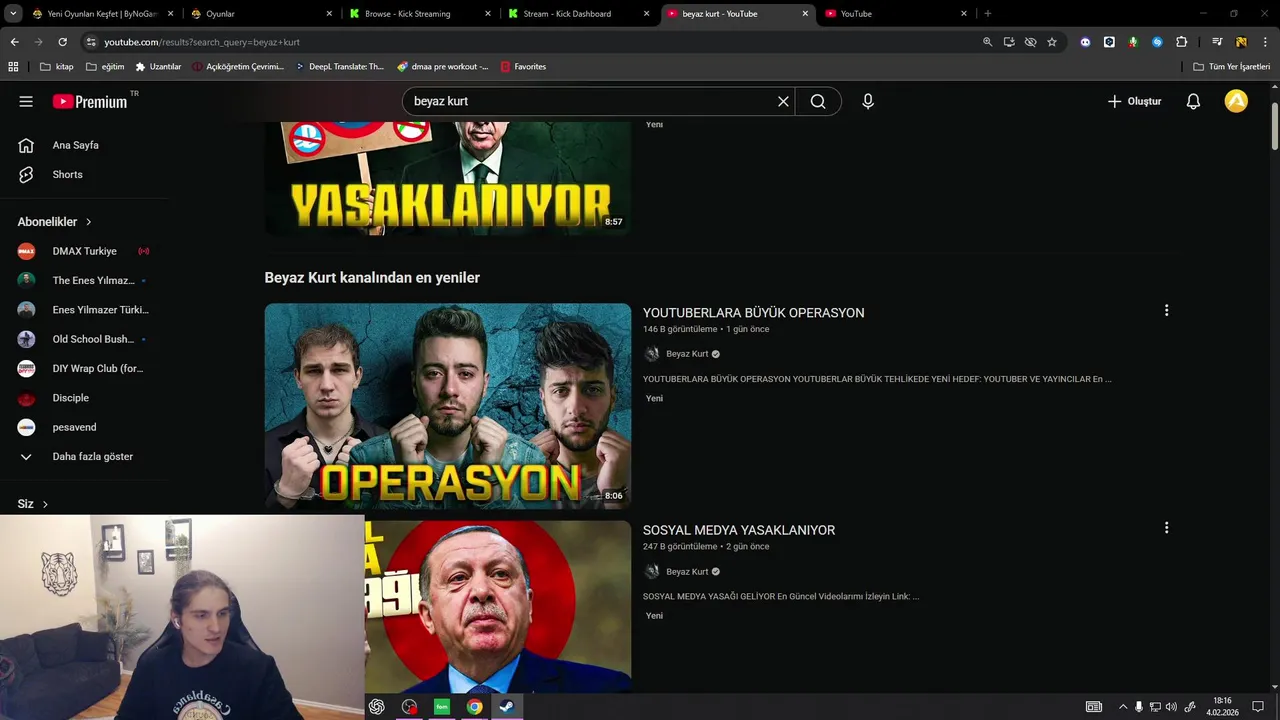Image resolution: width=1280 pixels, height=720 pixels.
Task: Click the page vertical scrollbar
Action: coord(1275,125)
